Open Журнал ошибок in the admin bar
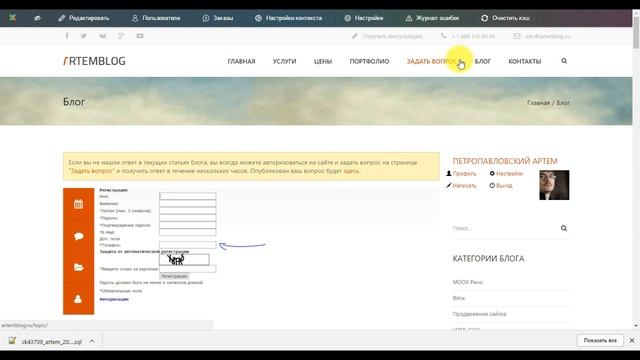 [432, 18]
